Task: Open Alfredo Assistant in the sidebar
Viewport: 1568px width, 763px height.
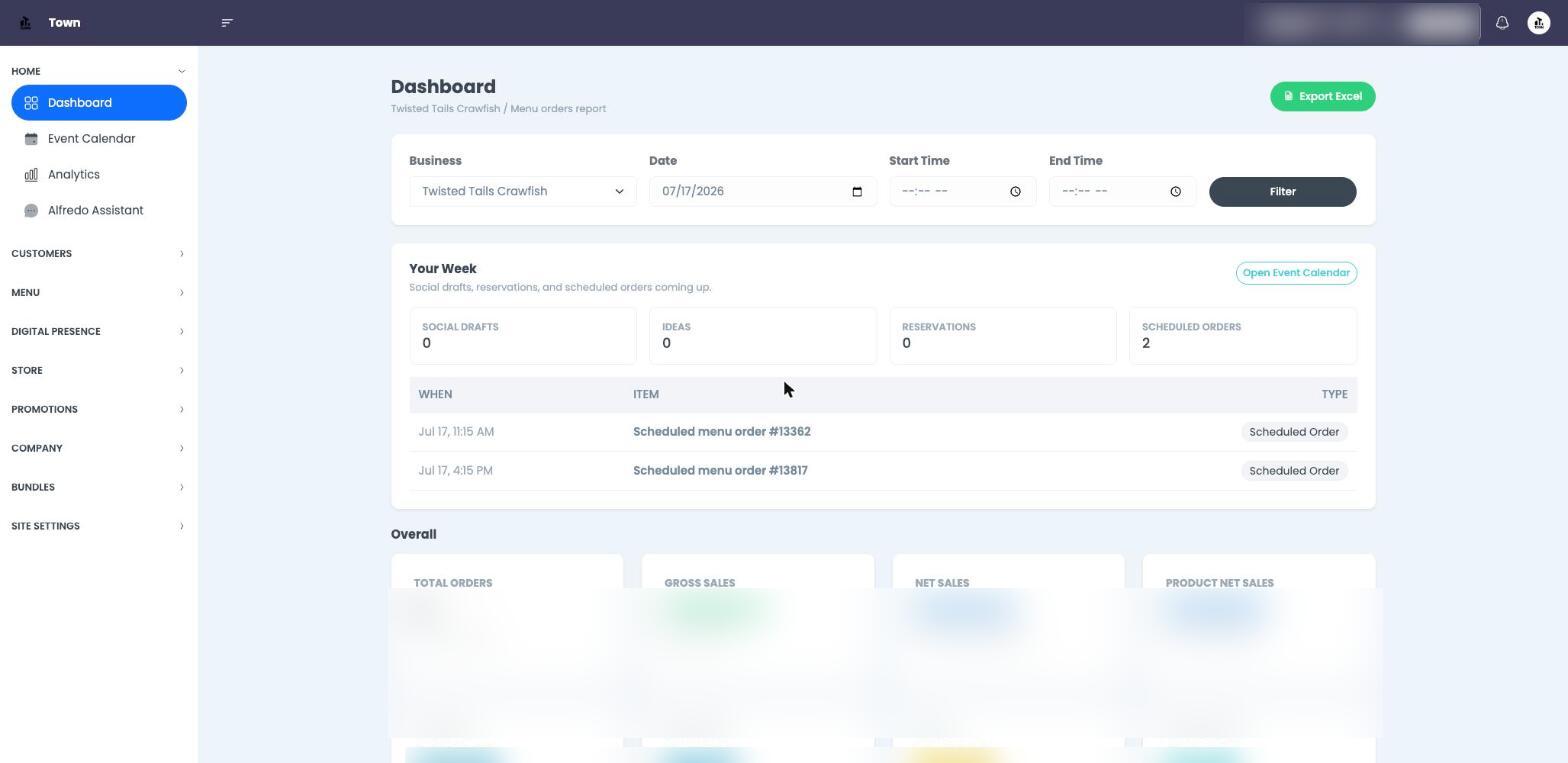Action: coord(99,211)
